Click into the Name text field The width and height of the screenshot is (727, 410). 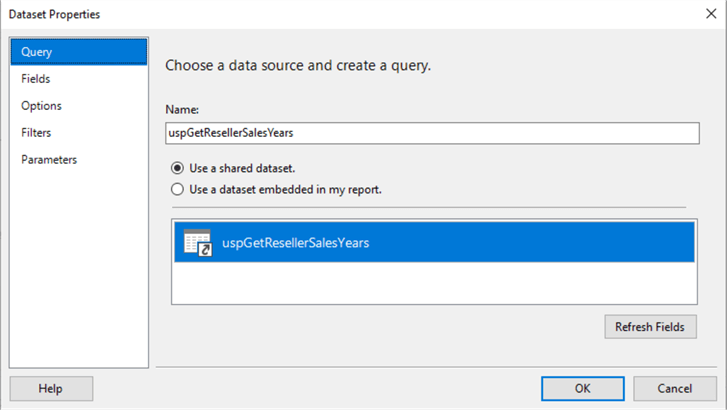432,133
